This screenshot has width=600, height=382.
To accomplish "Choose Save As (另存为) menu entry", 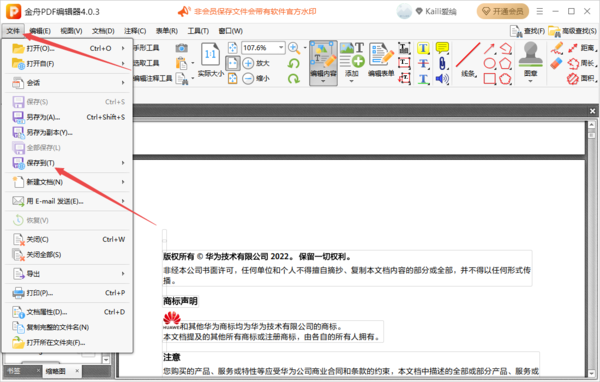I will (x=68, y=117).
